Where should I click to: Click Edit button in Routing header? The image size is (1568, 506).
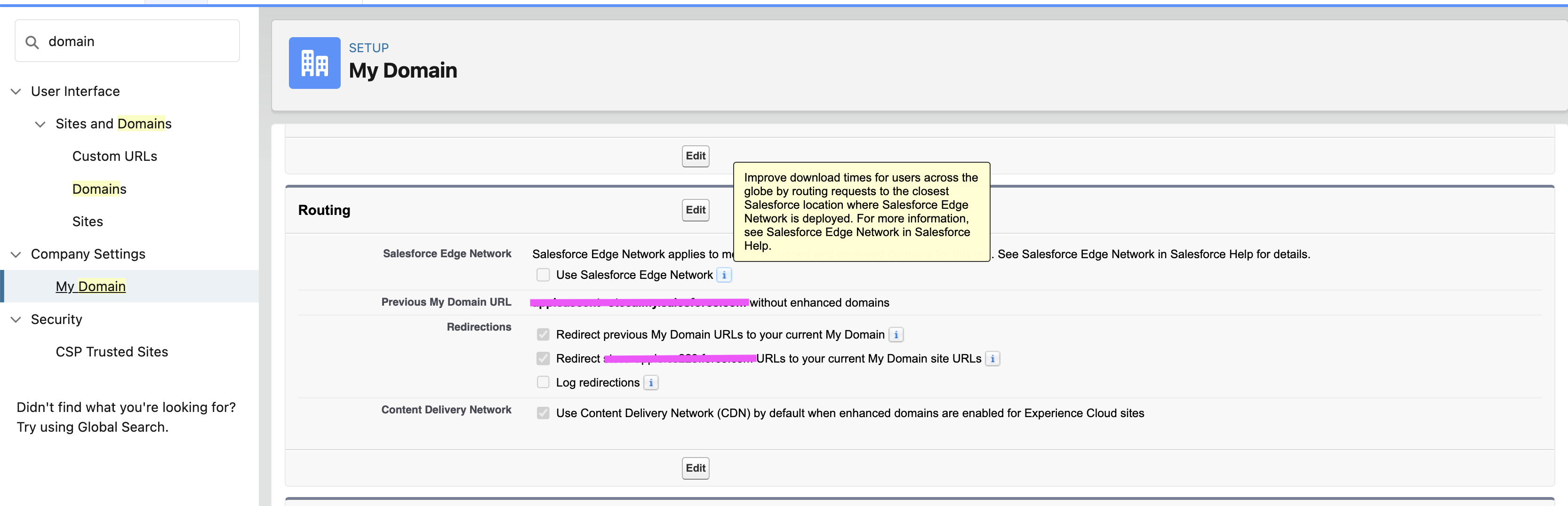point(695,210)
